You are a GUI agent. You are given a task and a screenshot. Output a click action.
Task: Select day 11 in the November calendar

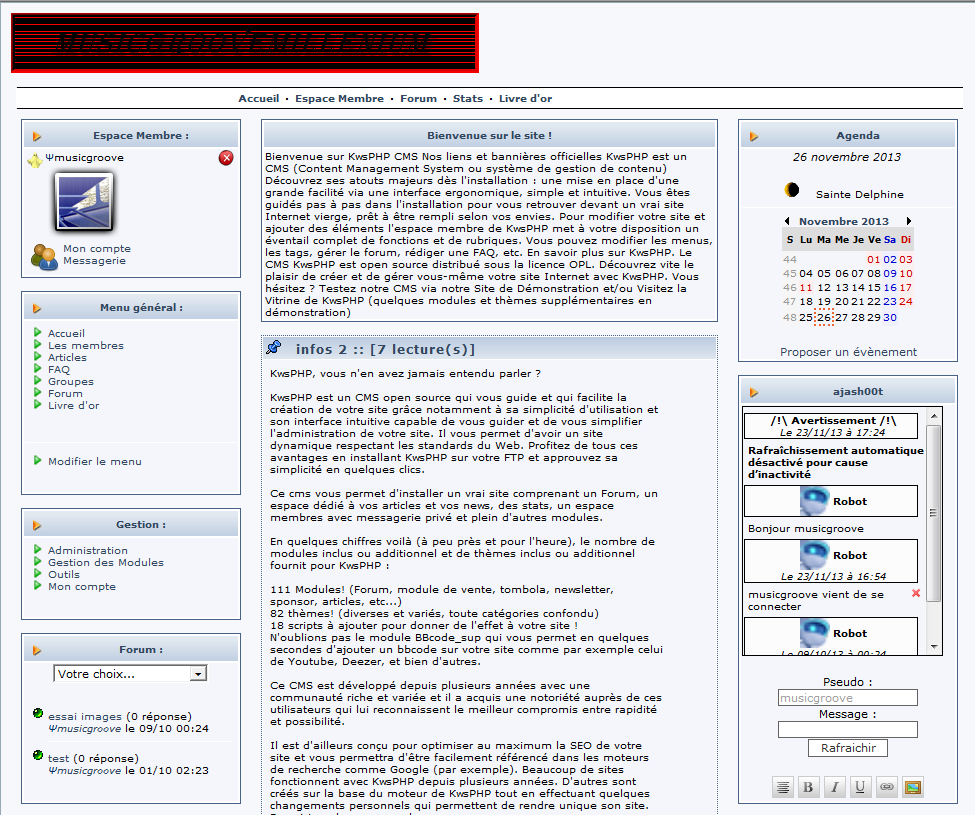point(806,287)
